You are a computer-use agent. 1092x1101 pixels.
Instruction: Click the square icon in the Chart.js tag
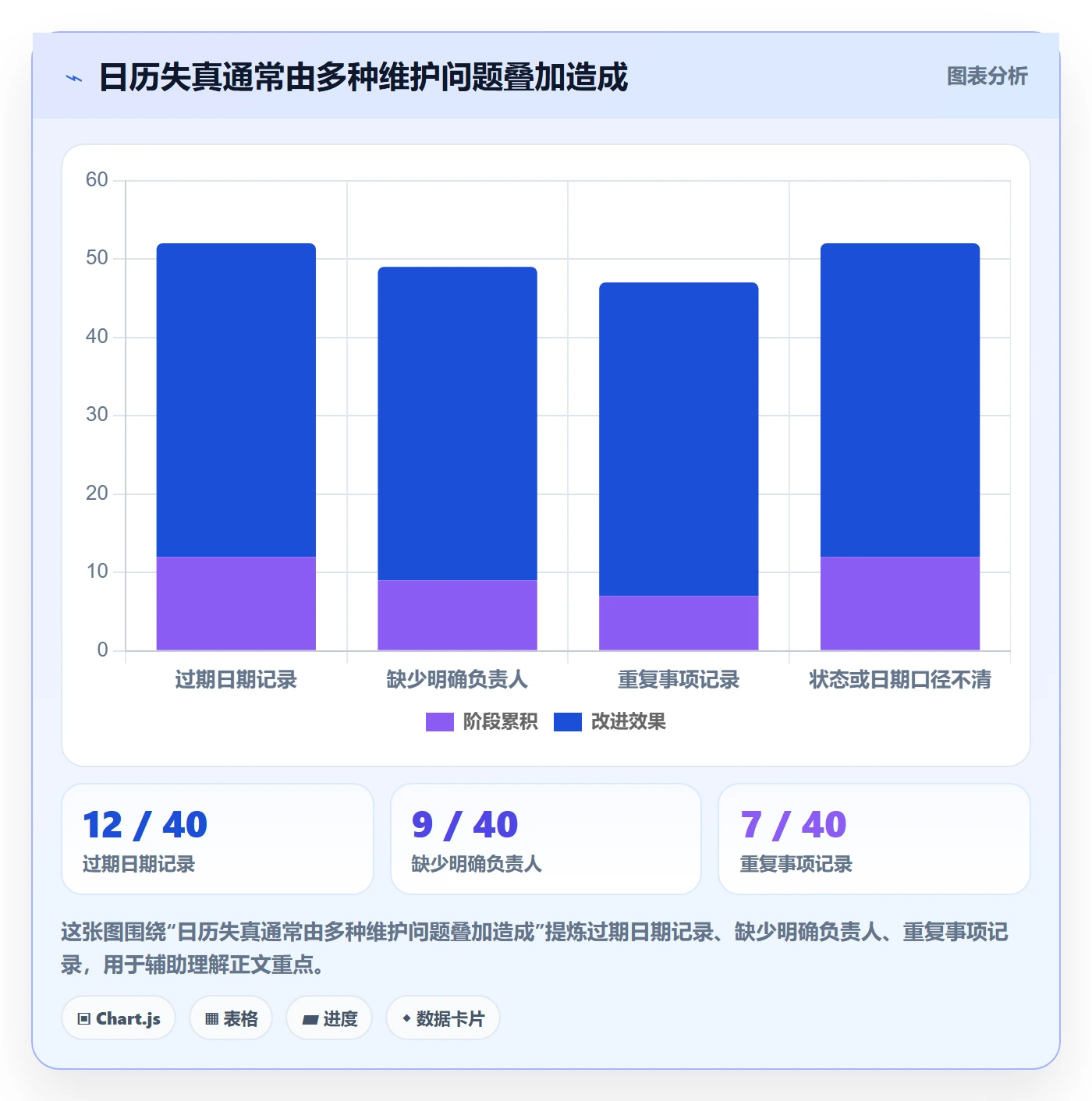(x=84, y=1019)
